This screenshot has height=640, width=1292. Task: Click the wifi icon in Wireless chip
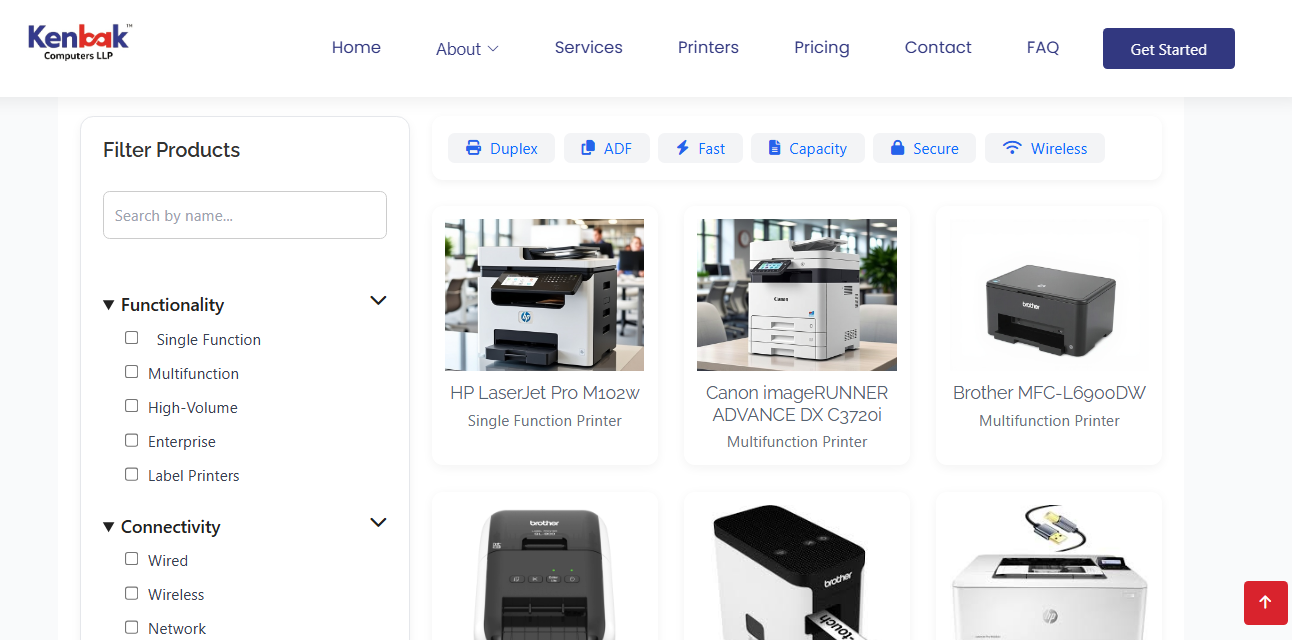point(1012,148)
